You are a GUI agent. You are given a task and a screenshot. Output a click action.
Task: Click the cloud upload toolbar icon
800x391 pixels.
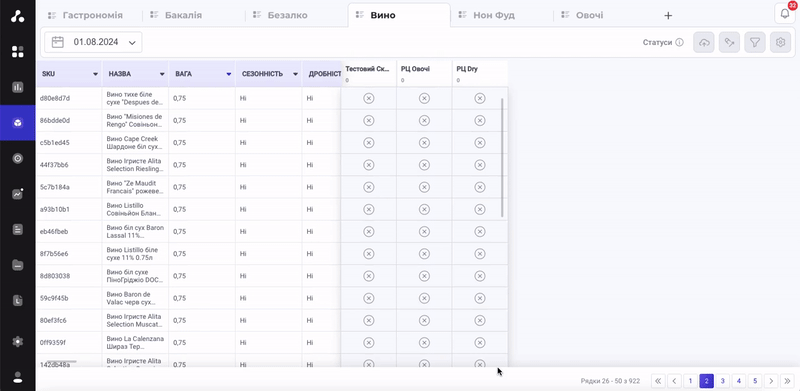(704, 43)
